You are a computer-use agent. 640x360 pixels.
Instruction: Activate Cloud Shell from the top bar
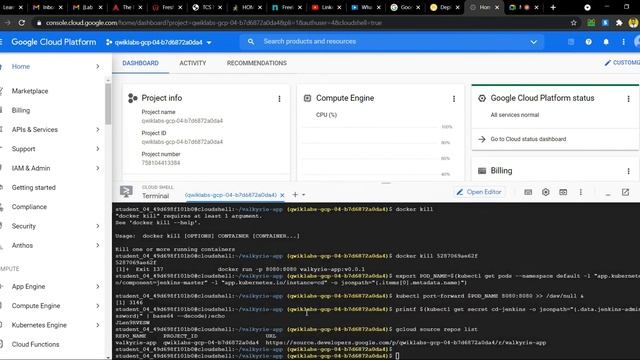pyautogui.click(x=571, y=42)
